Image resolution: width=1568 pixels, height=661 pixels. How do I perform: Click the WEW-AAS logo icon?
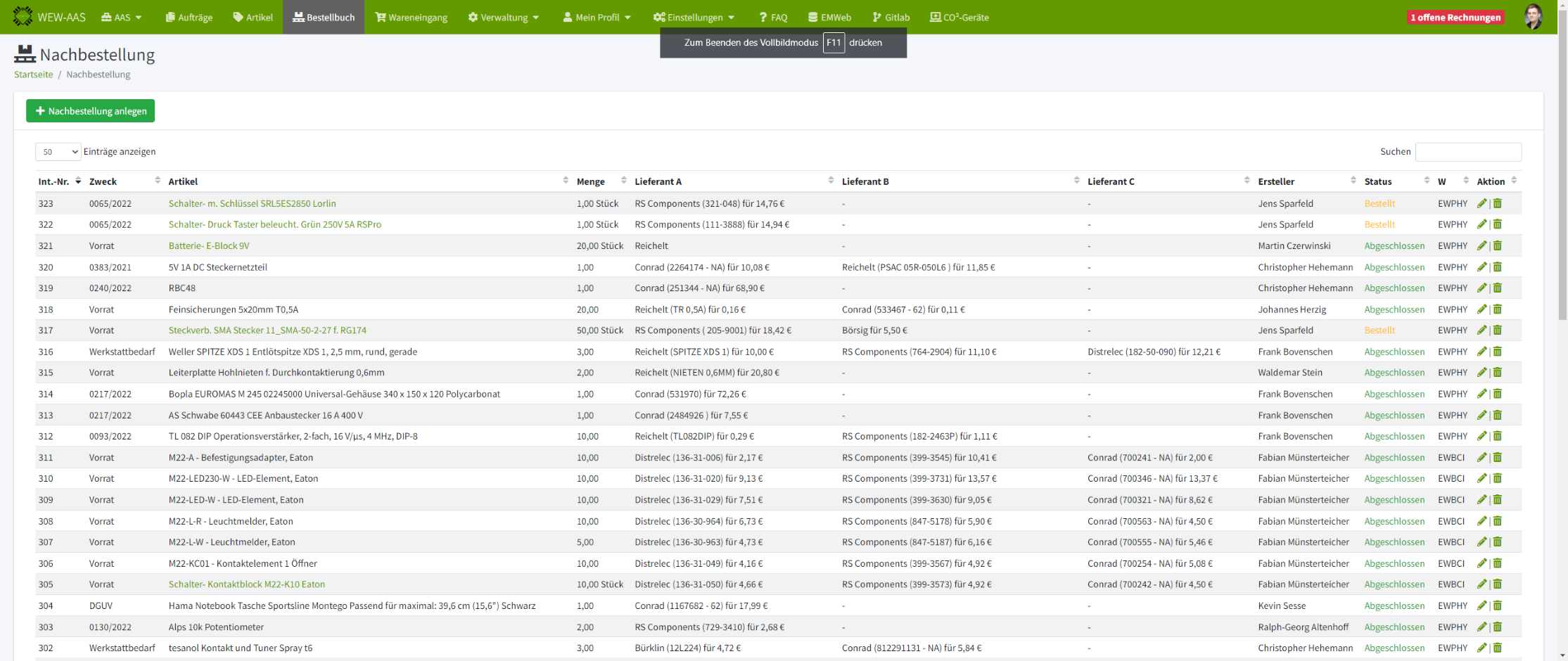tap(23, 17)
